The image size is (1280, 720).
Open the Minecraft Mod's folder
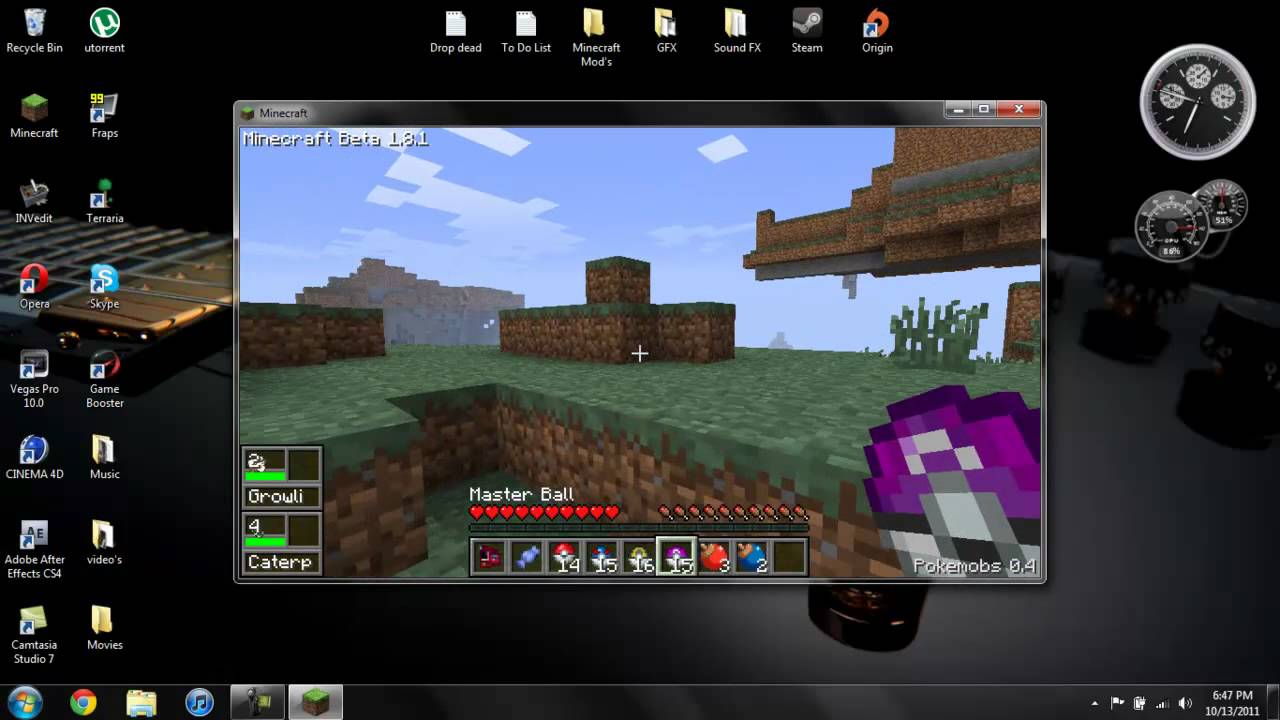point(596,38)
